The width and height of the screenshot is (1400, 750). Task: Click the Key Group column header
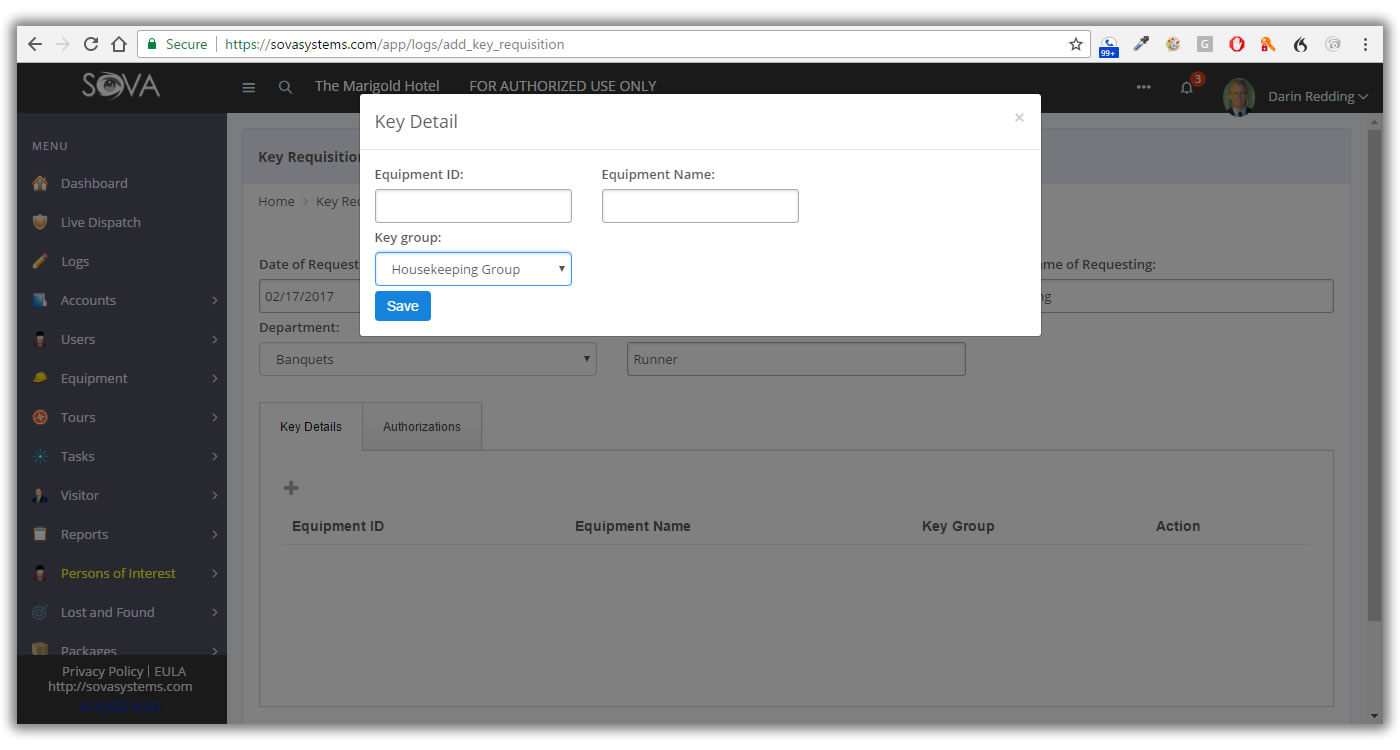point(958,526)
